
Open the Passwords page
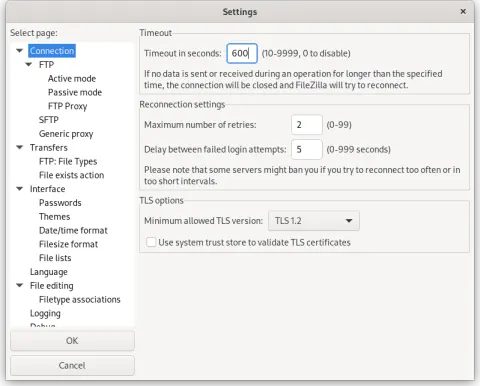[x=60, y=203]
